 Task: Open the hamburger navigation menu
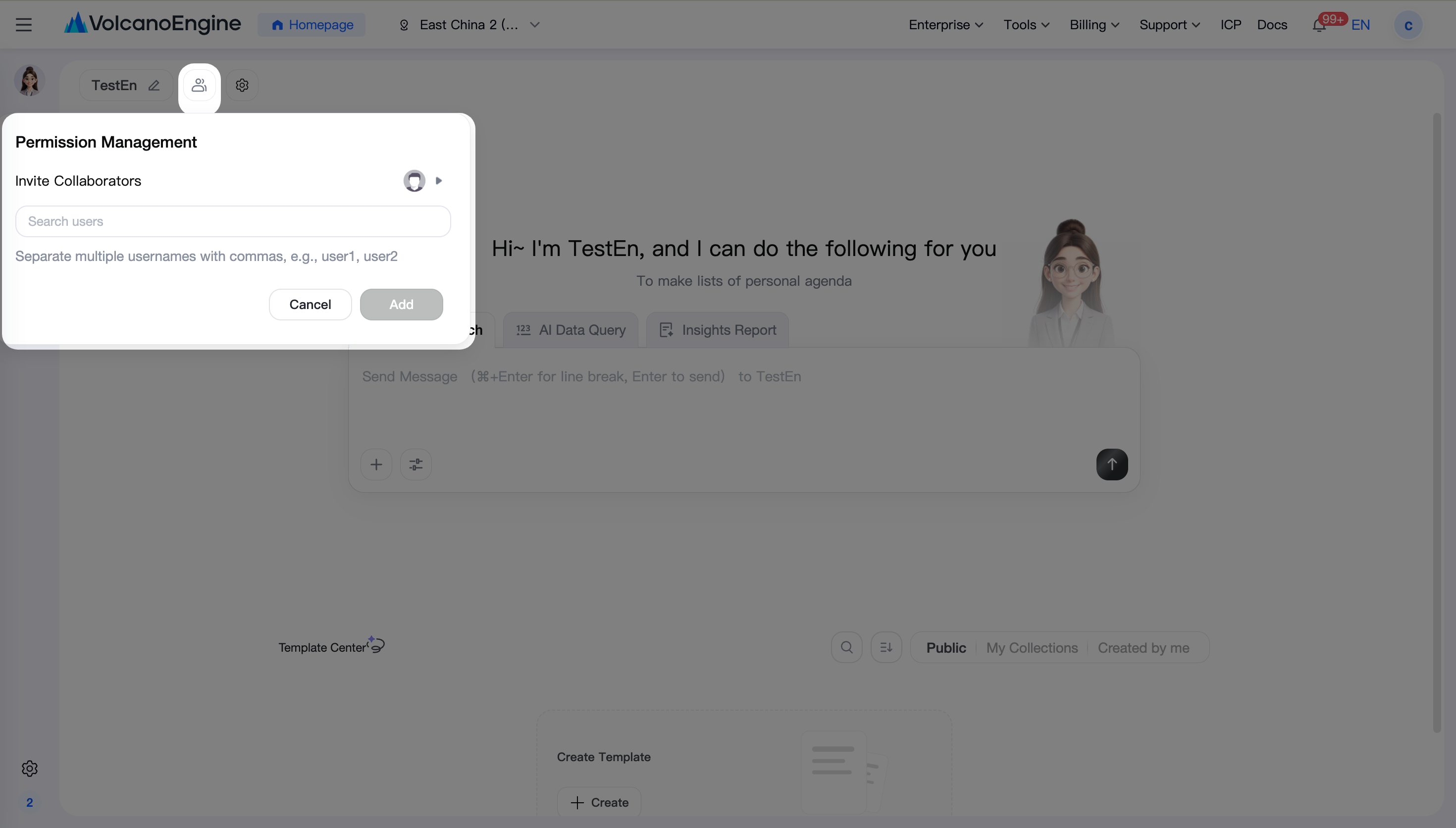click(23, 24)
